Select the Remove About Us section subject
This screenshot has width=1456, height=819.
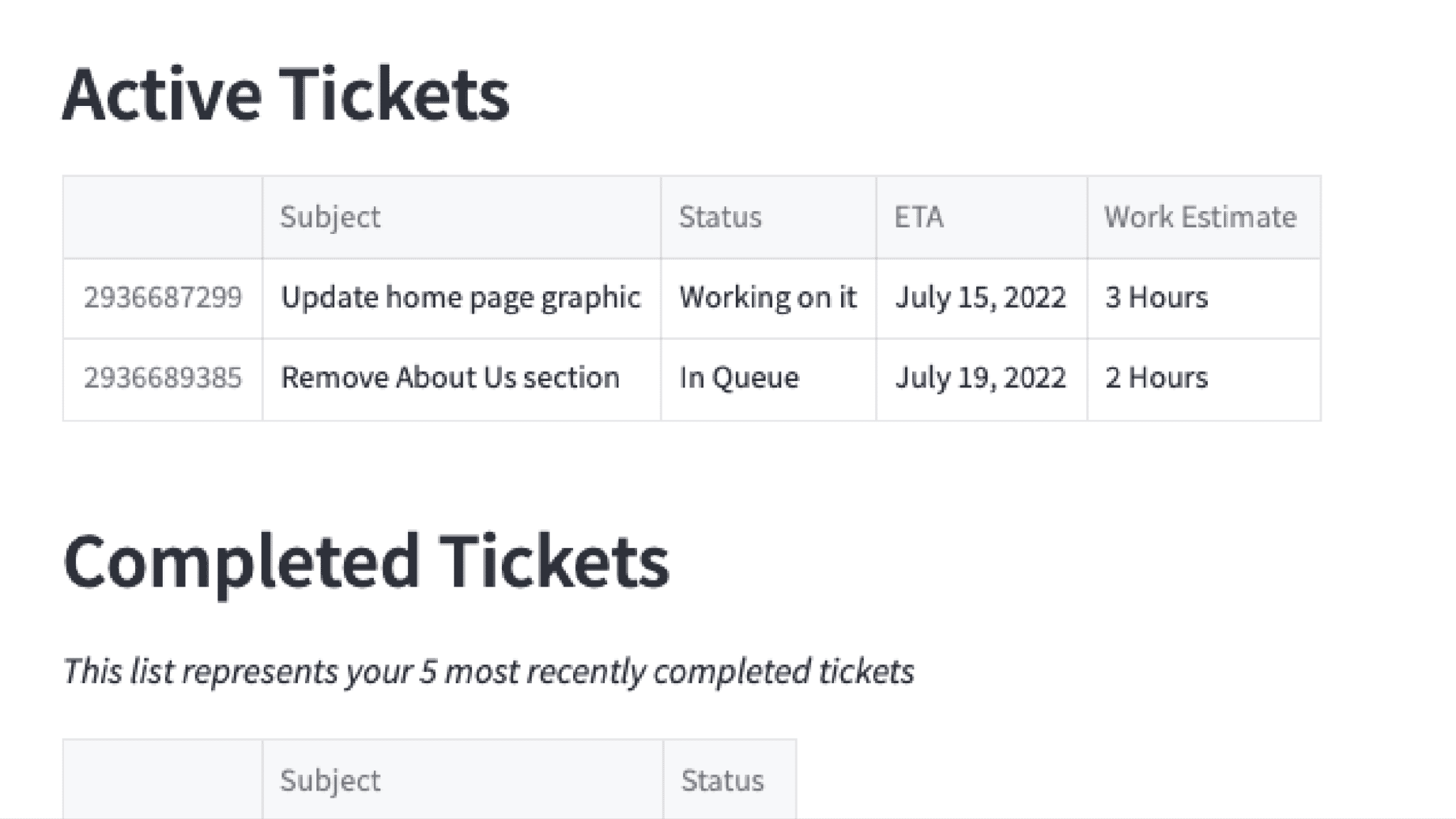(x=450, y=378)
